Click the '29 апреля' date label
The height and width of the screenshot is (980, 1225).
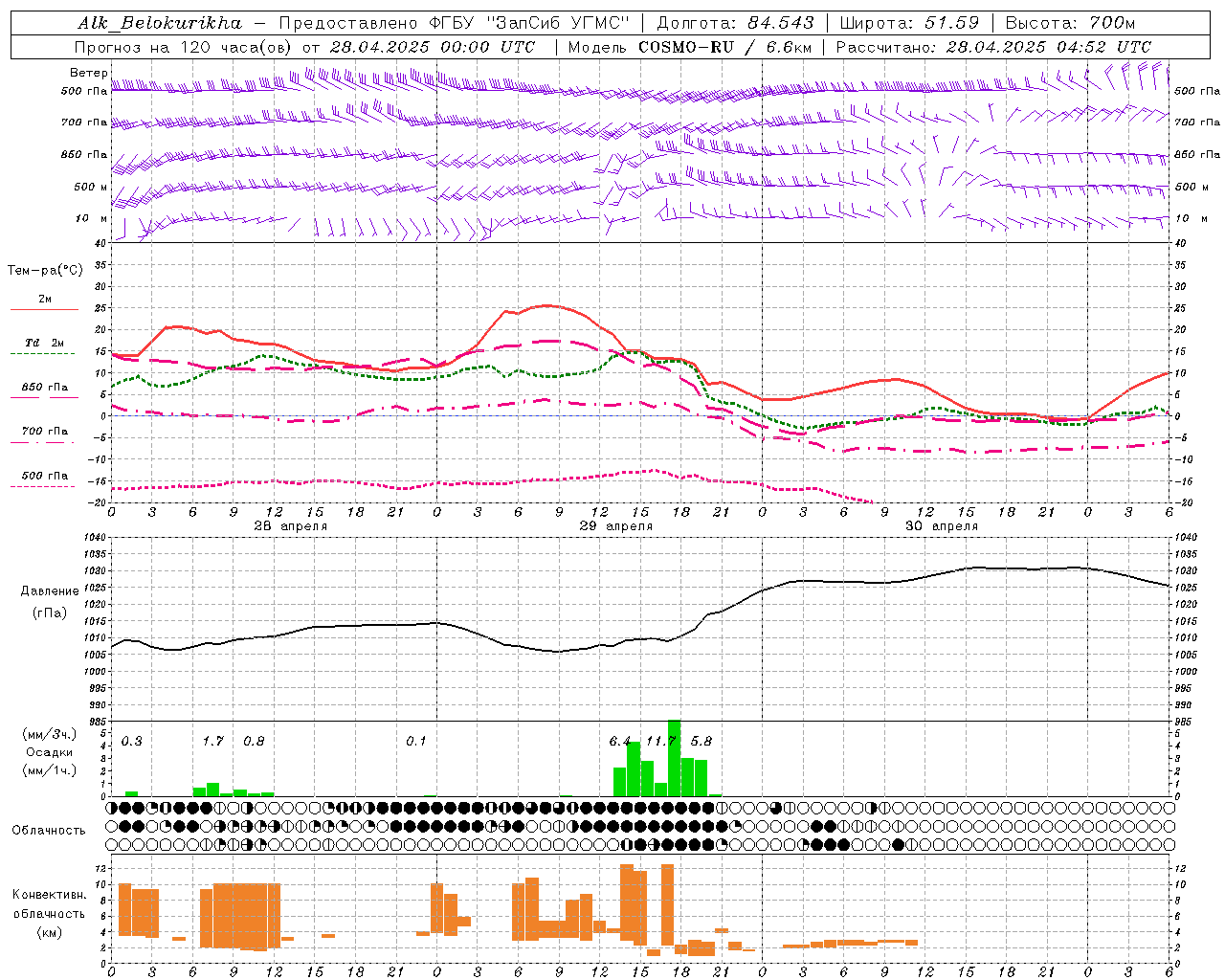click(x=615, y=526)
